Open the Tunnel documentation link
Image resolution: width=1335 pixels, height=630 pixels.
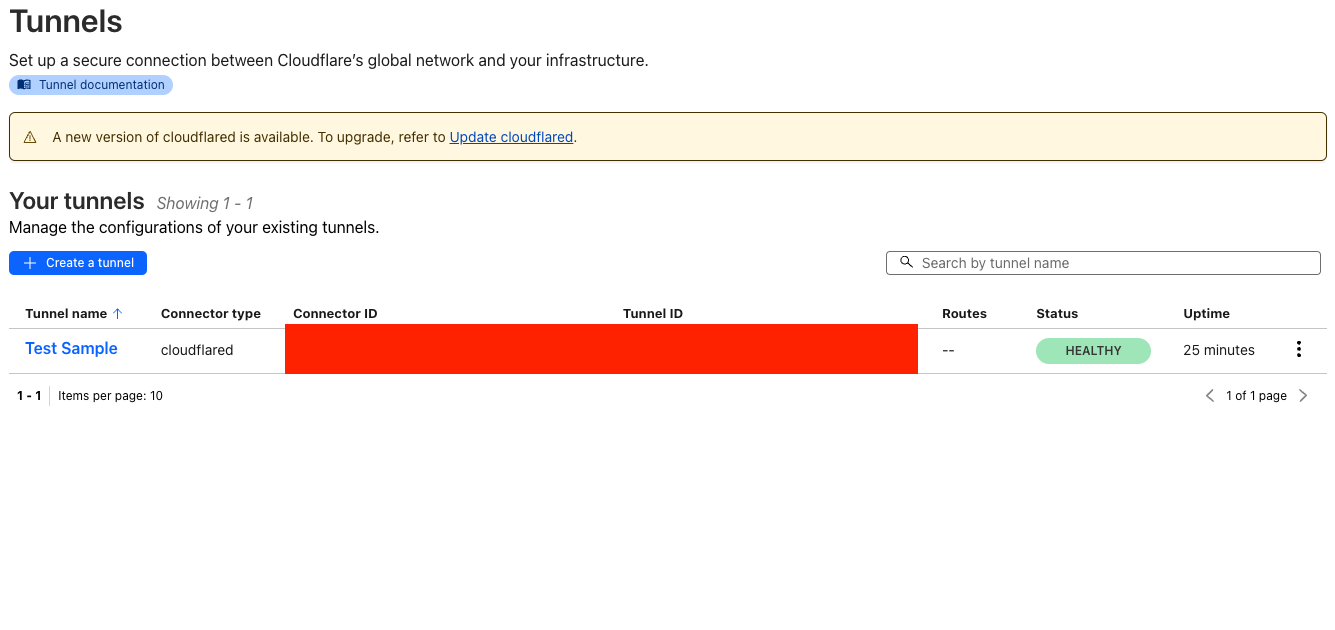pyautogui.click(x=91, y=85)
